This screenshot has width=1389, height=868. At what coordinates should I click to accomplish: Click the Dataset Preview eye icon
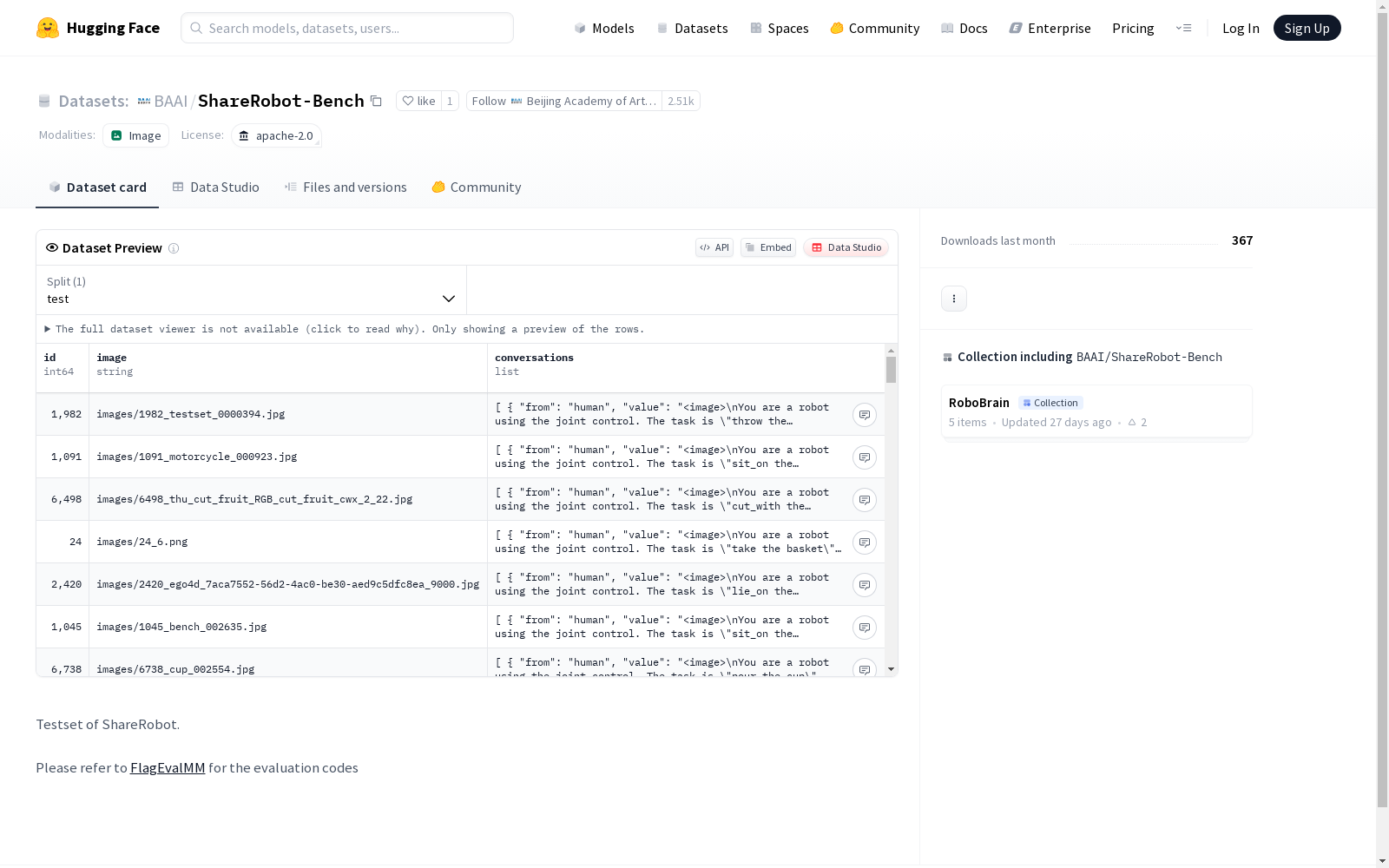tap(52, 247)
